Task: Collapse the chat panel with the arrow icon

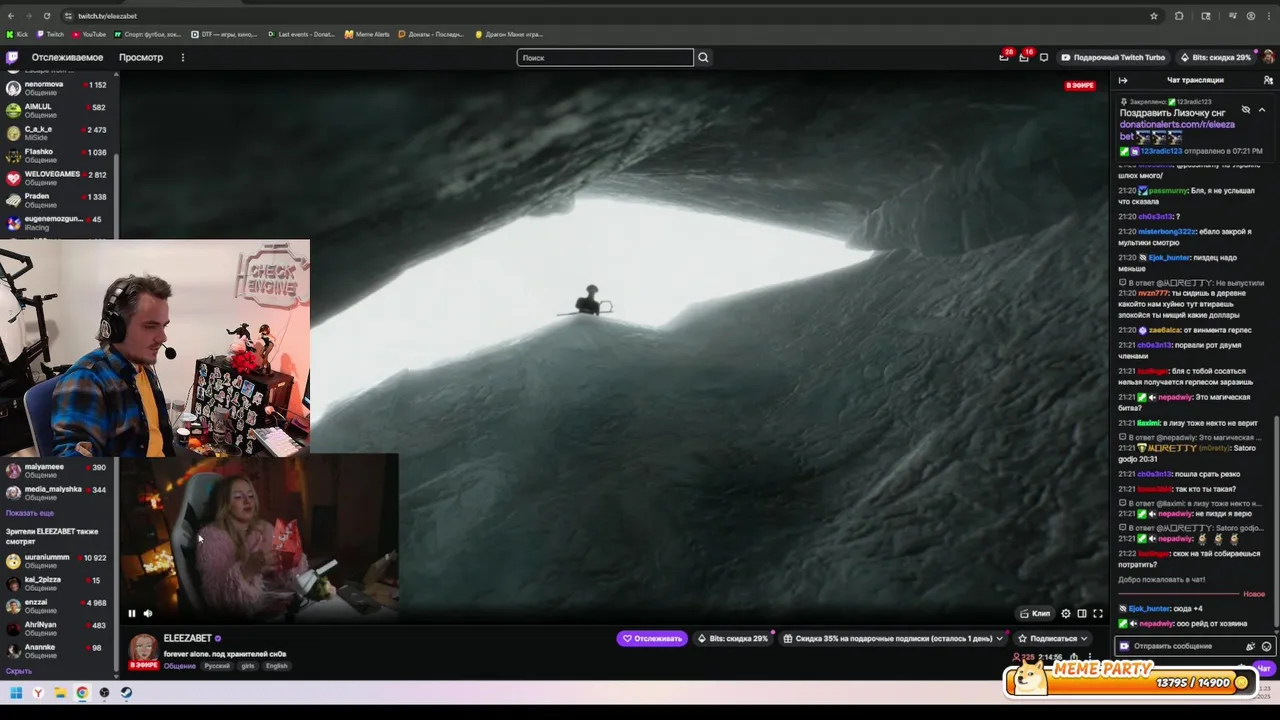Action: 1123,80
